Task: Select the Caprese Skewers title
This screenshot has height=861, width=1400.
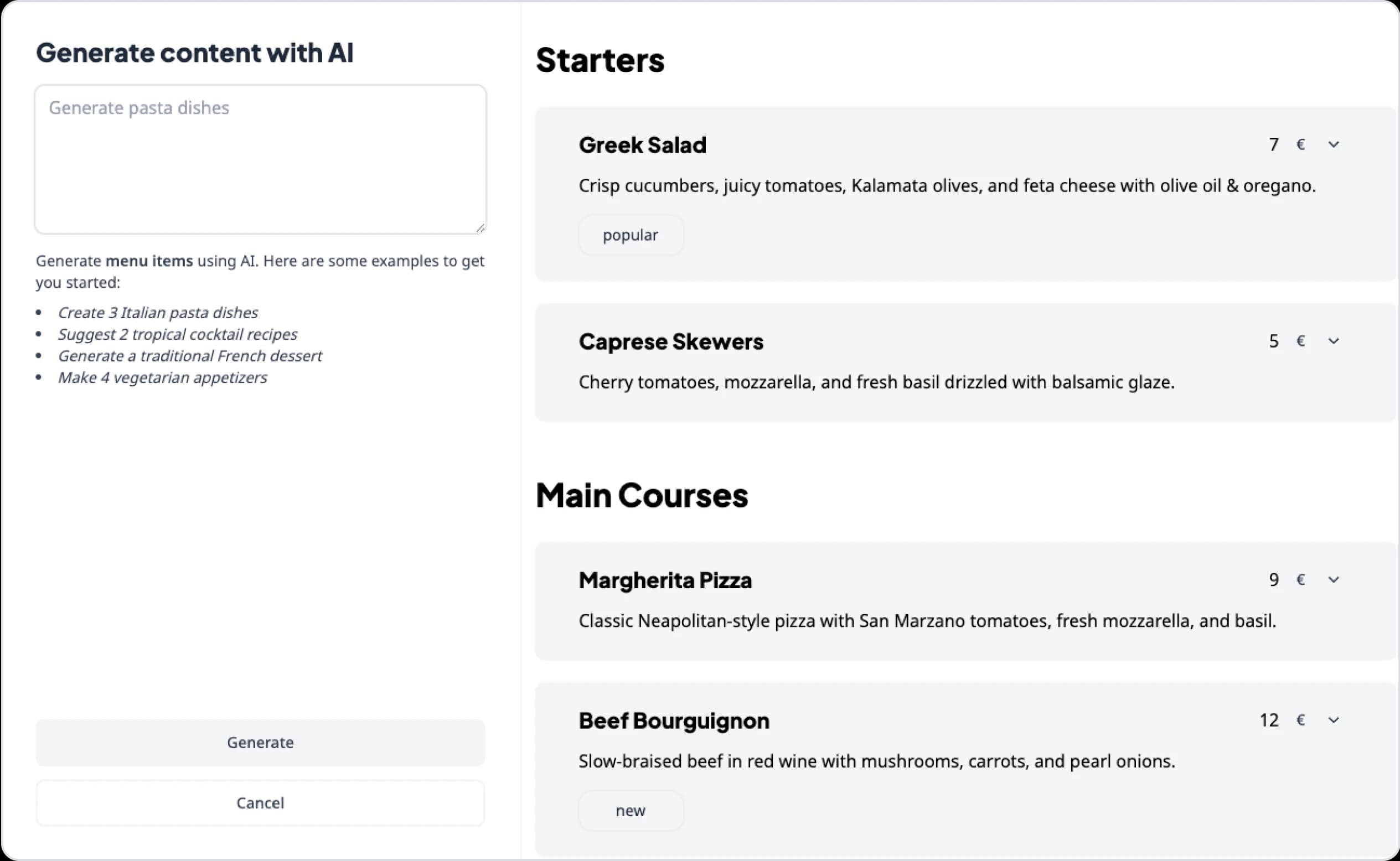Action: 671,341
